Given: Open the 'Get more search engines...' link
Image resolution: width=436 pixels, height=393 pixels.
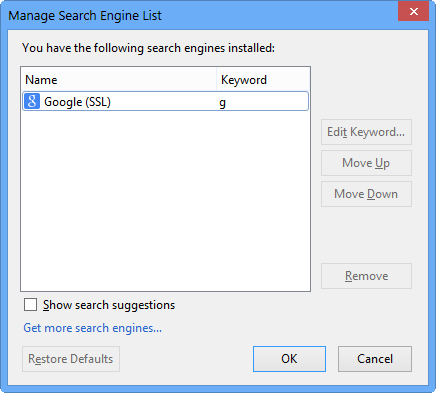Looking at the screenshot, I should tap(92, 328).
